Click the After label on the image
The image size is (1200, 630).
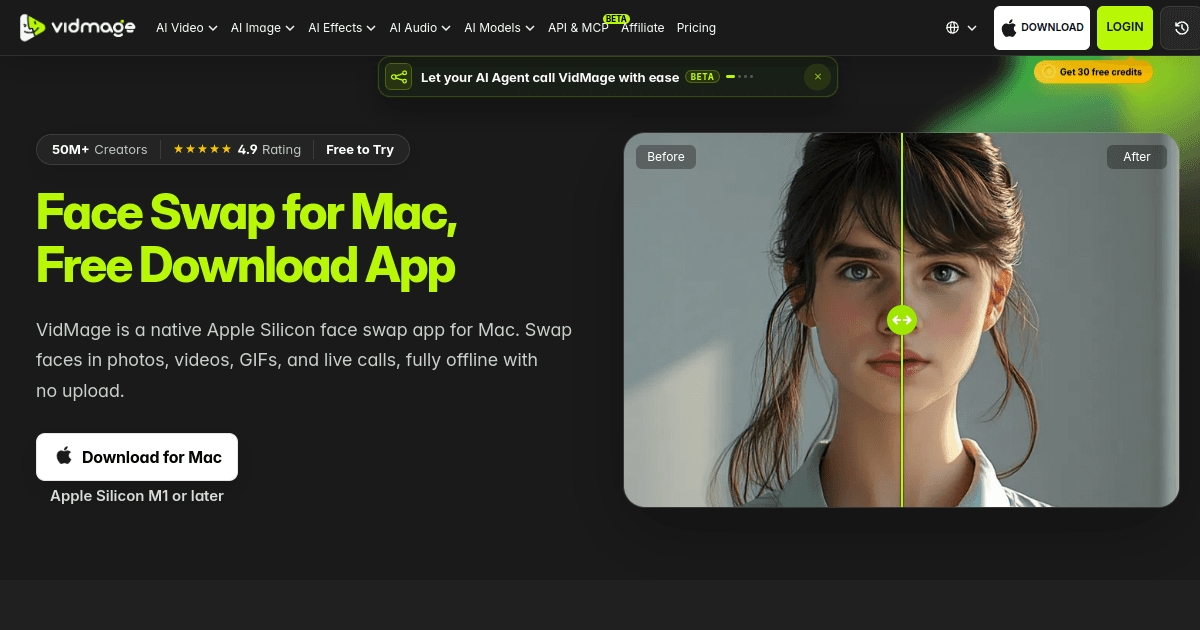tap(1137, 157)
